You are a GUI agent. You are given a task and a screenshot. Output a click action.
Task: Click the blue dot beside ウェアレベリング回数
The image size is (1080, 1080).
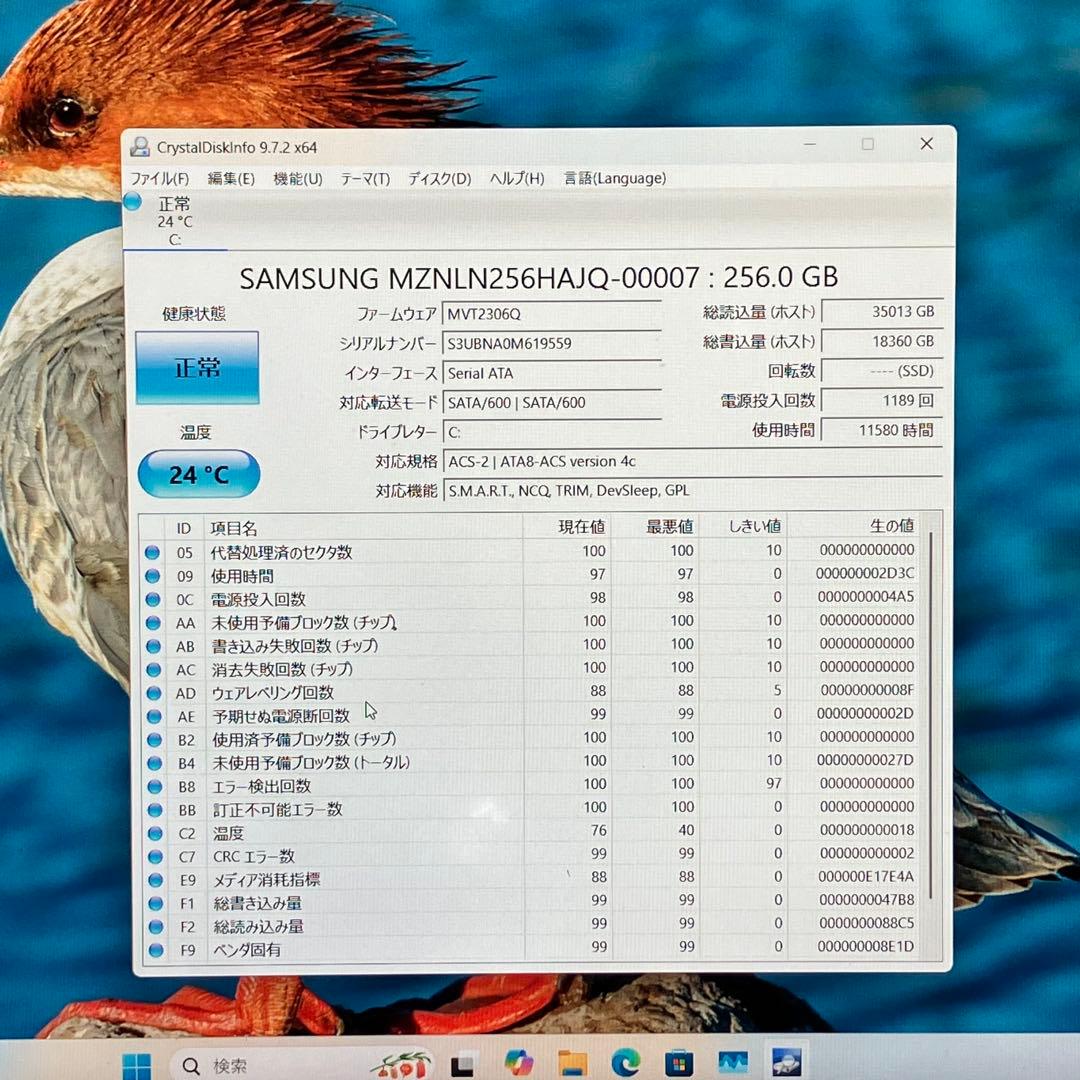pos(155,692)
